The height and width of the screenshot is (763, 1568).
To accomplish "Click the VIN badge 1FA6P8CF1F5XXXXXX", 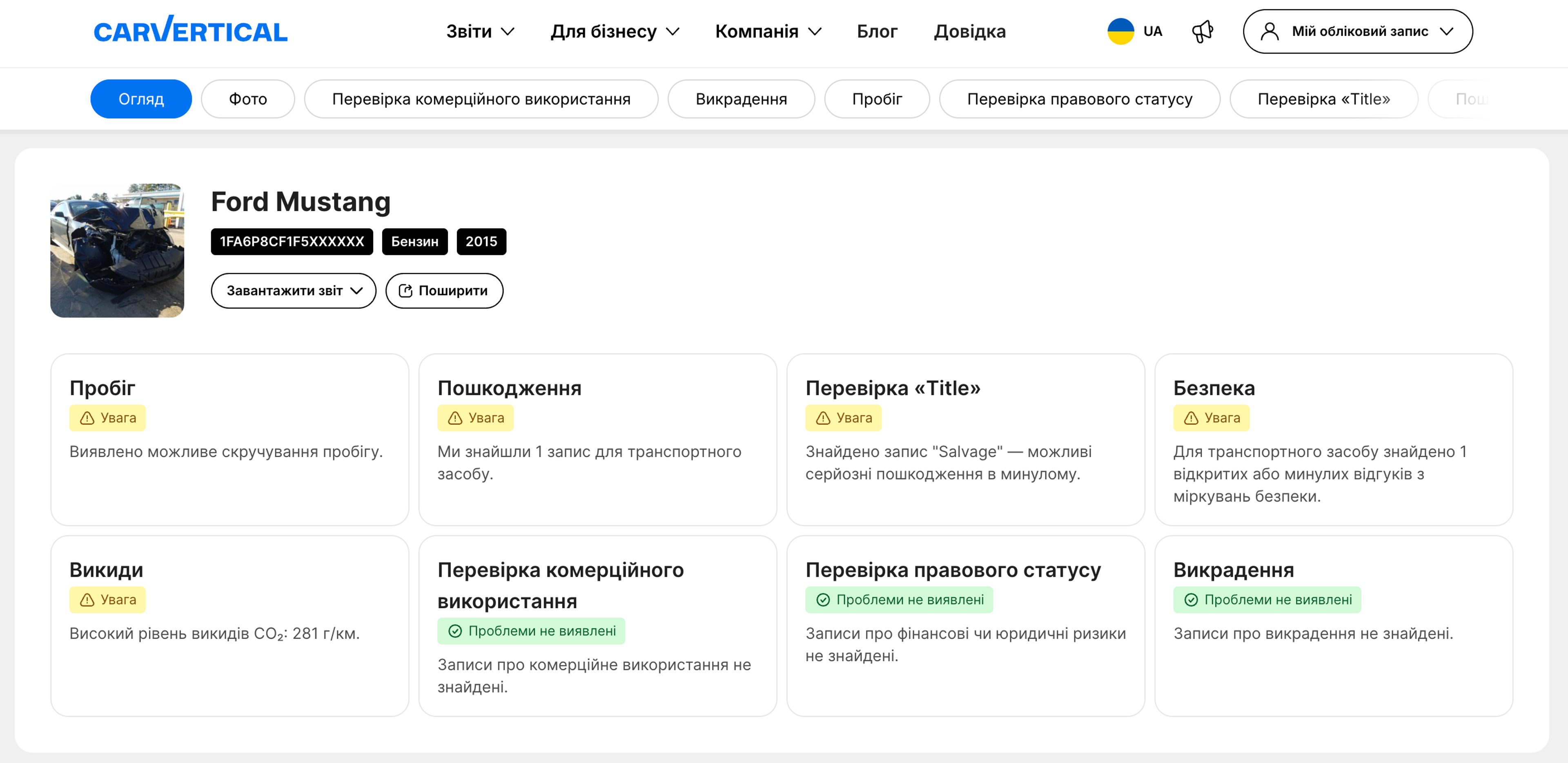I will tap(292, 242).
